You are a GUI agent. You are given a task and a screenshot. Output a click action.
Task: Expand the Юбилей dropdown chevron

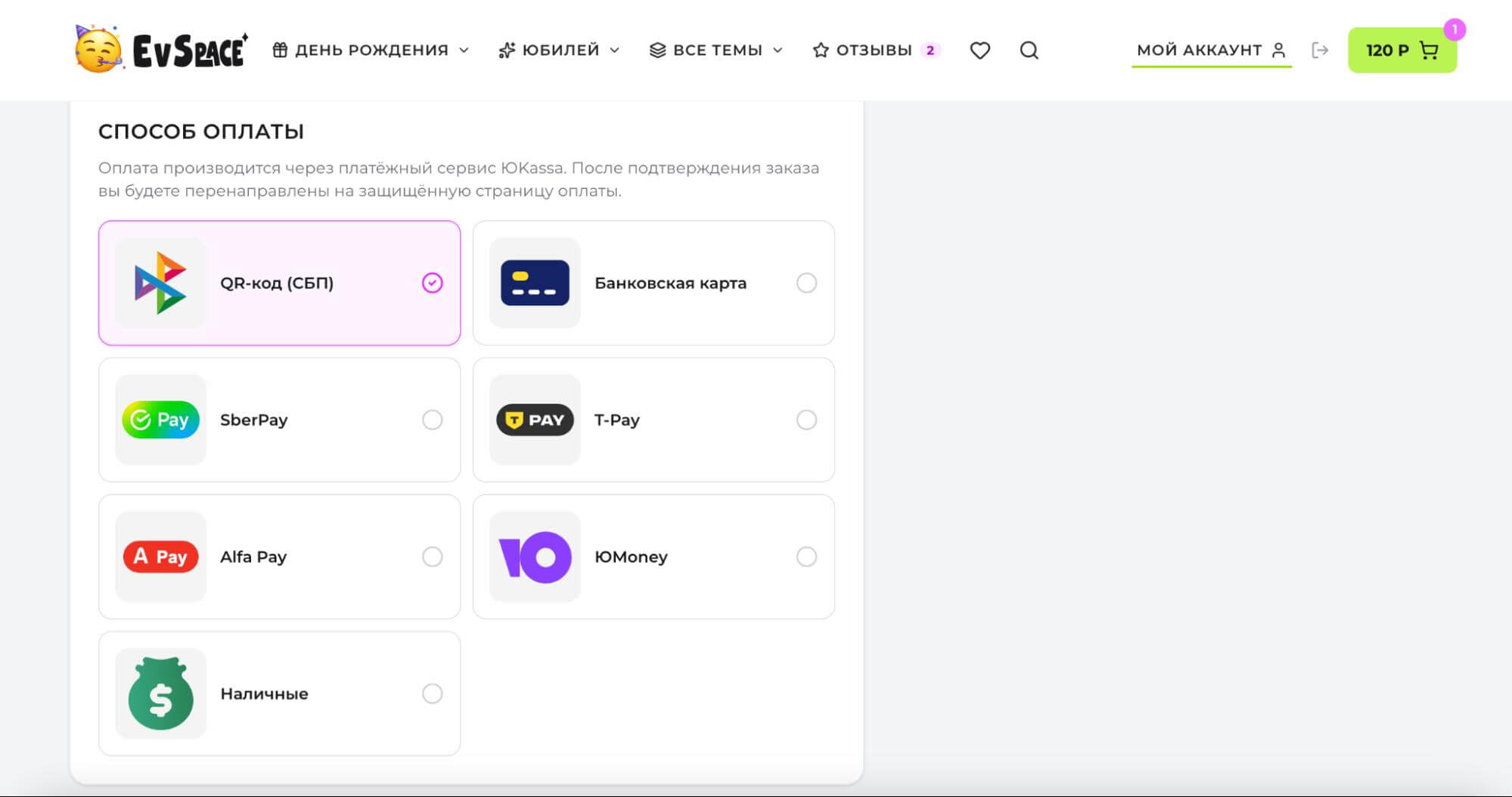tap(614, 51)
